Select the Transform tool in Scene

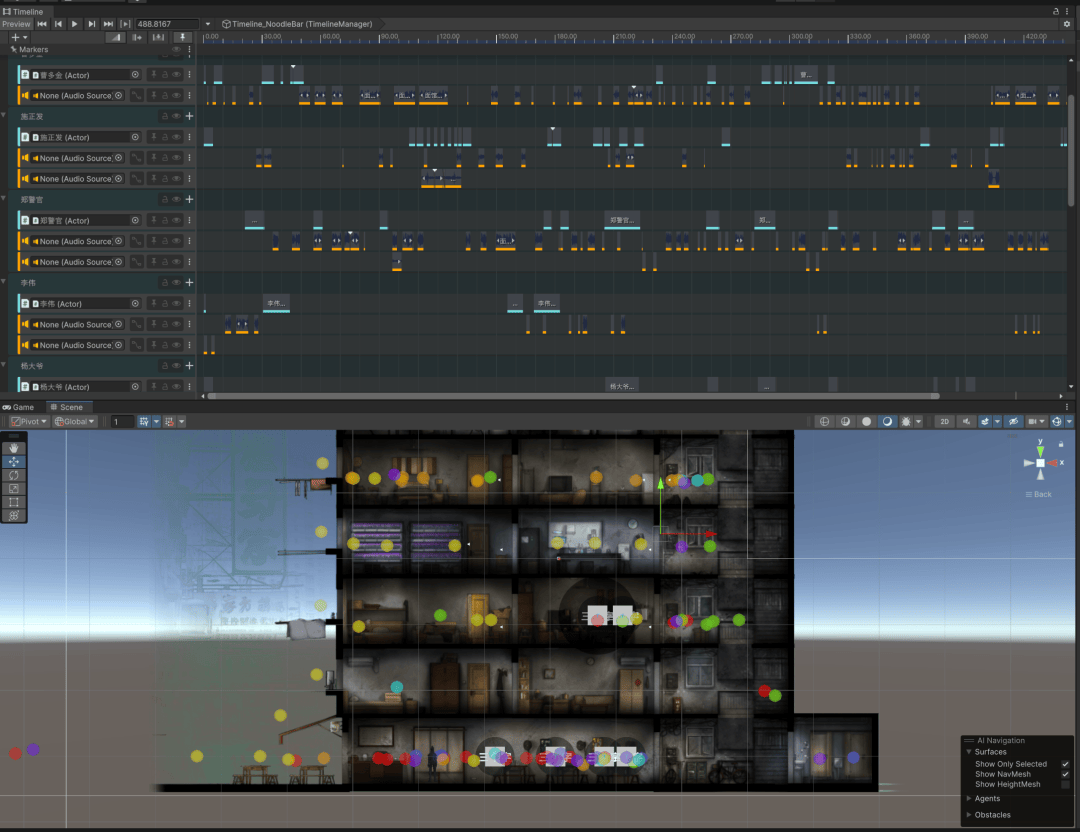14,515
